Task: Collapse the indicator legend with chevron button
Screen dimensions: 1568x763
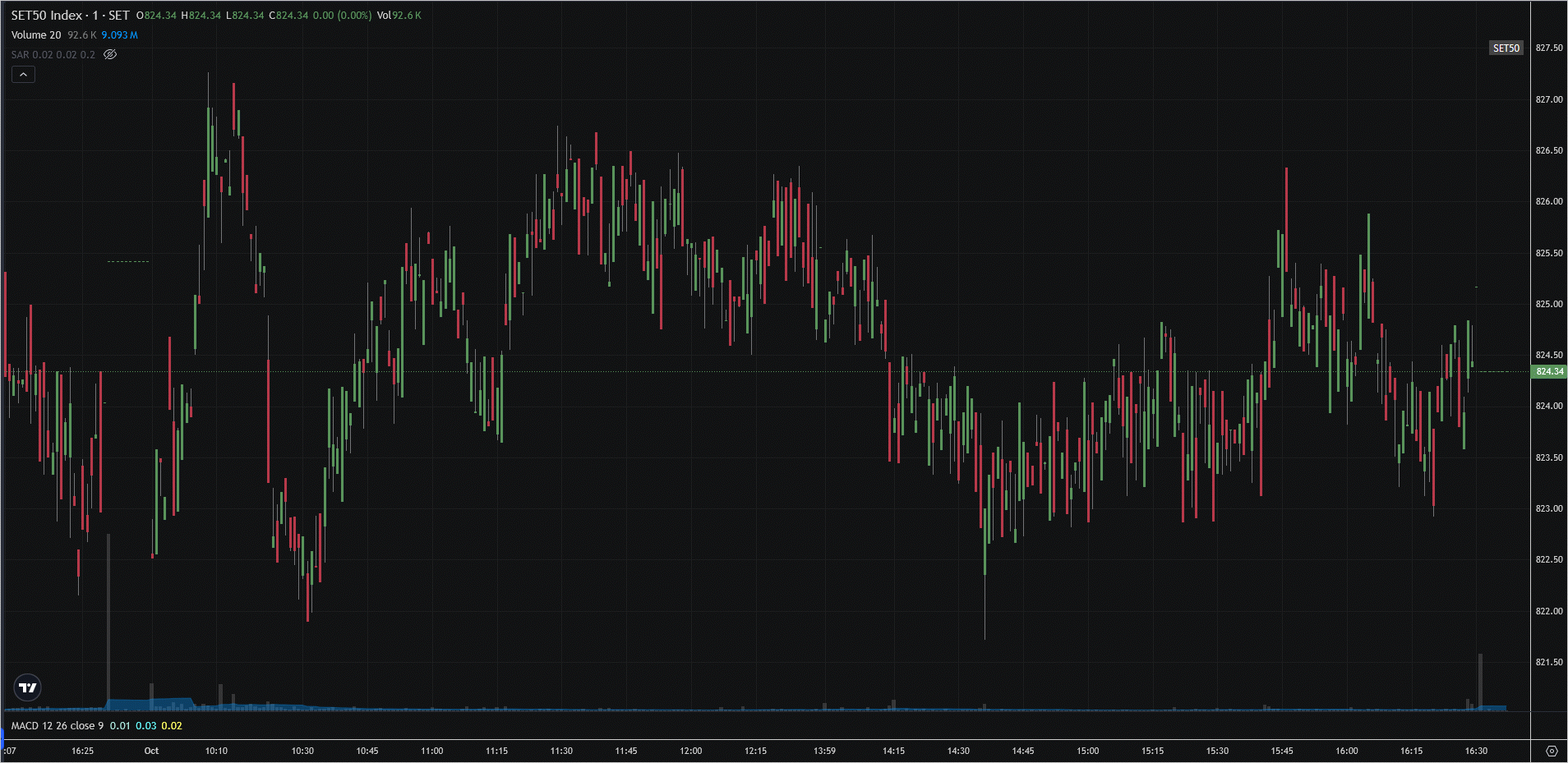Action: (23, 75)
